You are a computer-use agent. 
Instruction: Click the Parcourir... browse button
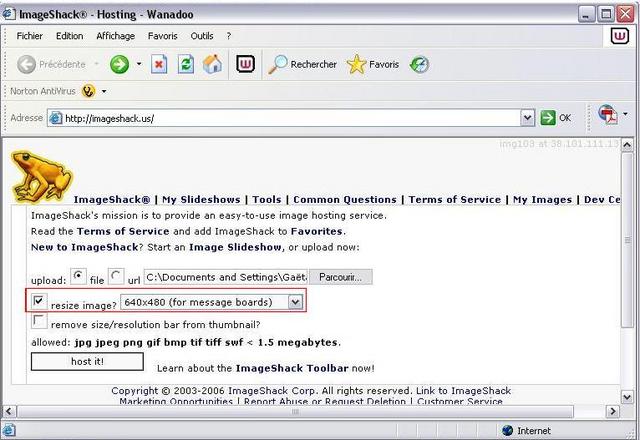(x=340, y=277)
